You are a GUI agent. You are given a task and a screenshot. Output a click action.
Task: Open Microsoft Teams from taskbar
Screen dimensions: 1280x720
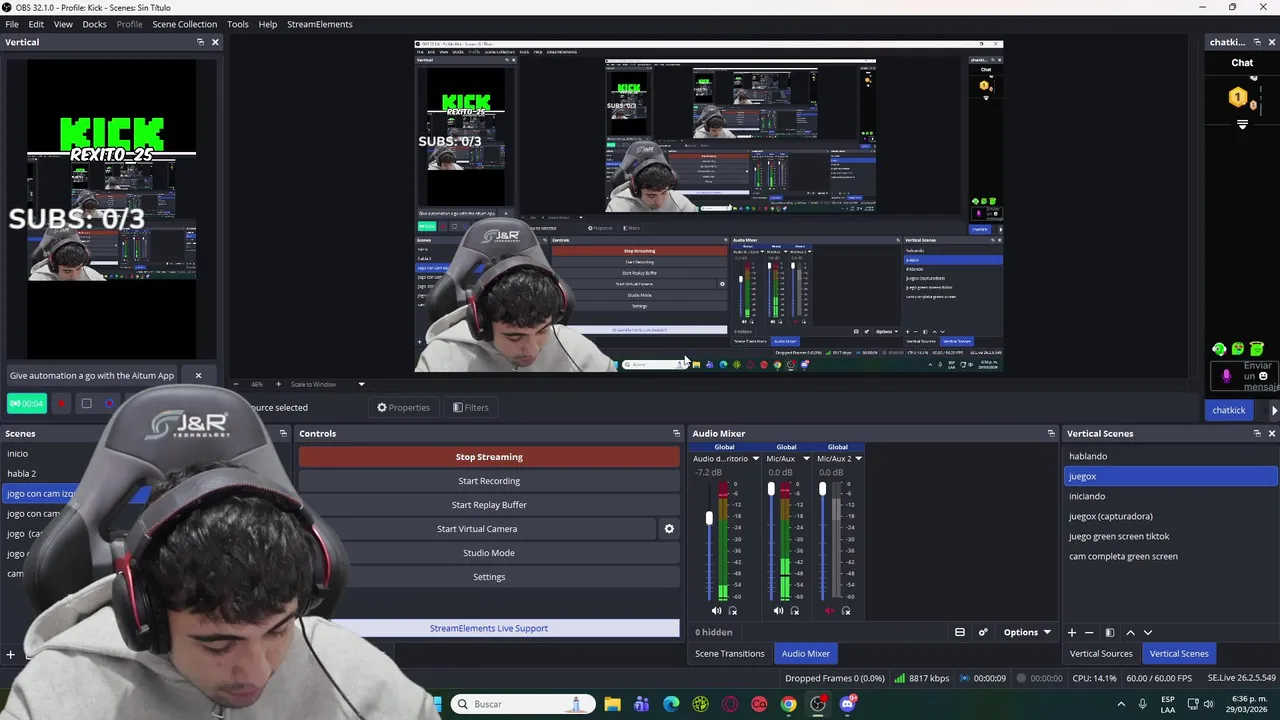642,704
